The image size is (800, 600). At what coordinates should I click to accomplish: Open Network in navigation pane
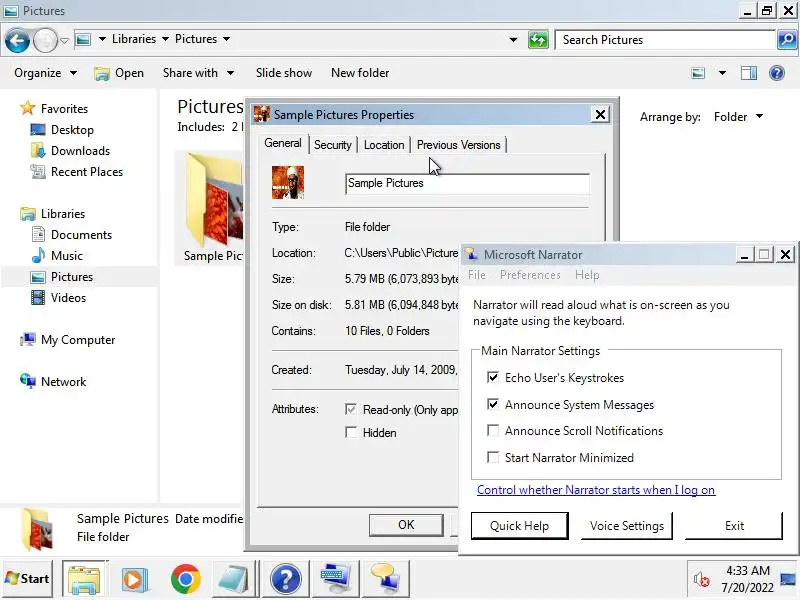pyautogui.click(x=63, y=382)
